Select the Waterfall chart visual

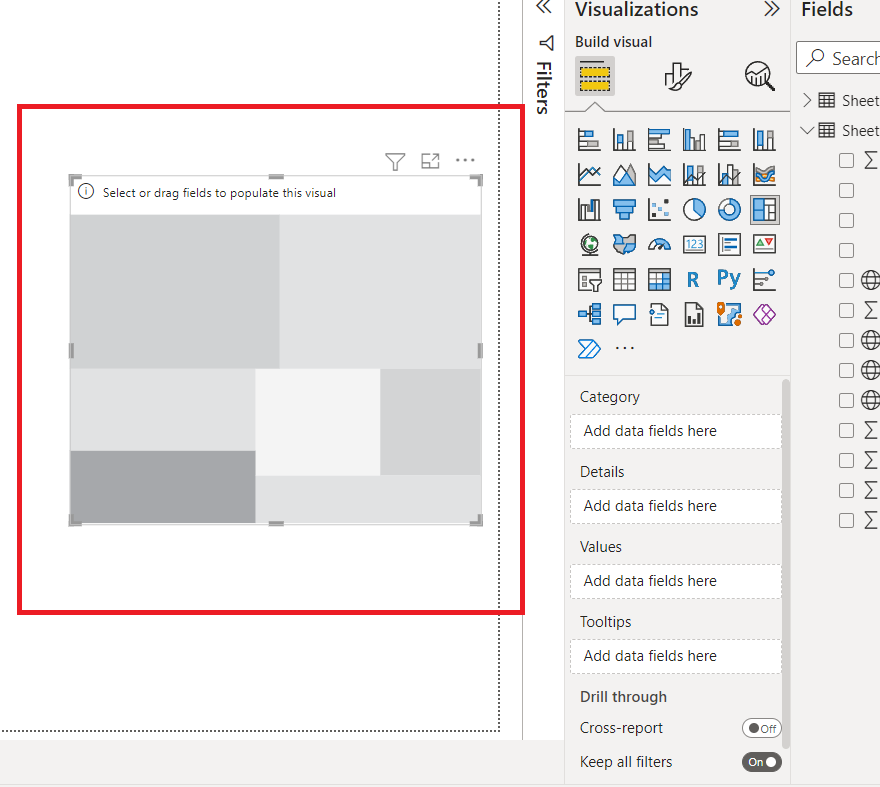589,209
